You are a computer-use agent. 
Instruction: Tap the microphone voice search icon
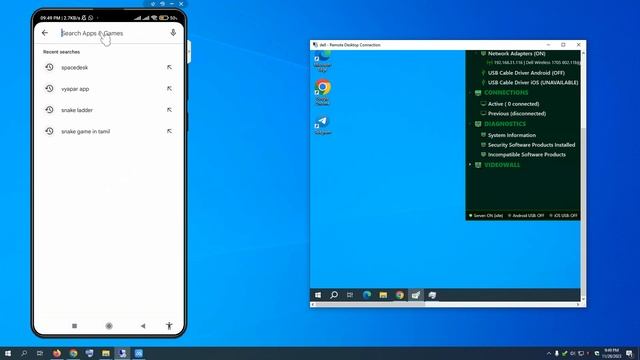click(173, 33)
